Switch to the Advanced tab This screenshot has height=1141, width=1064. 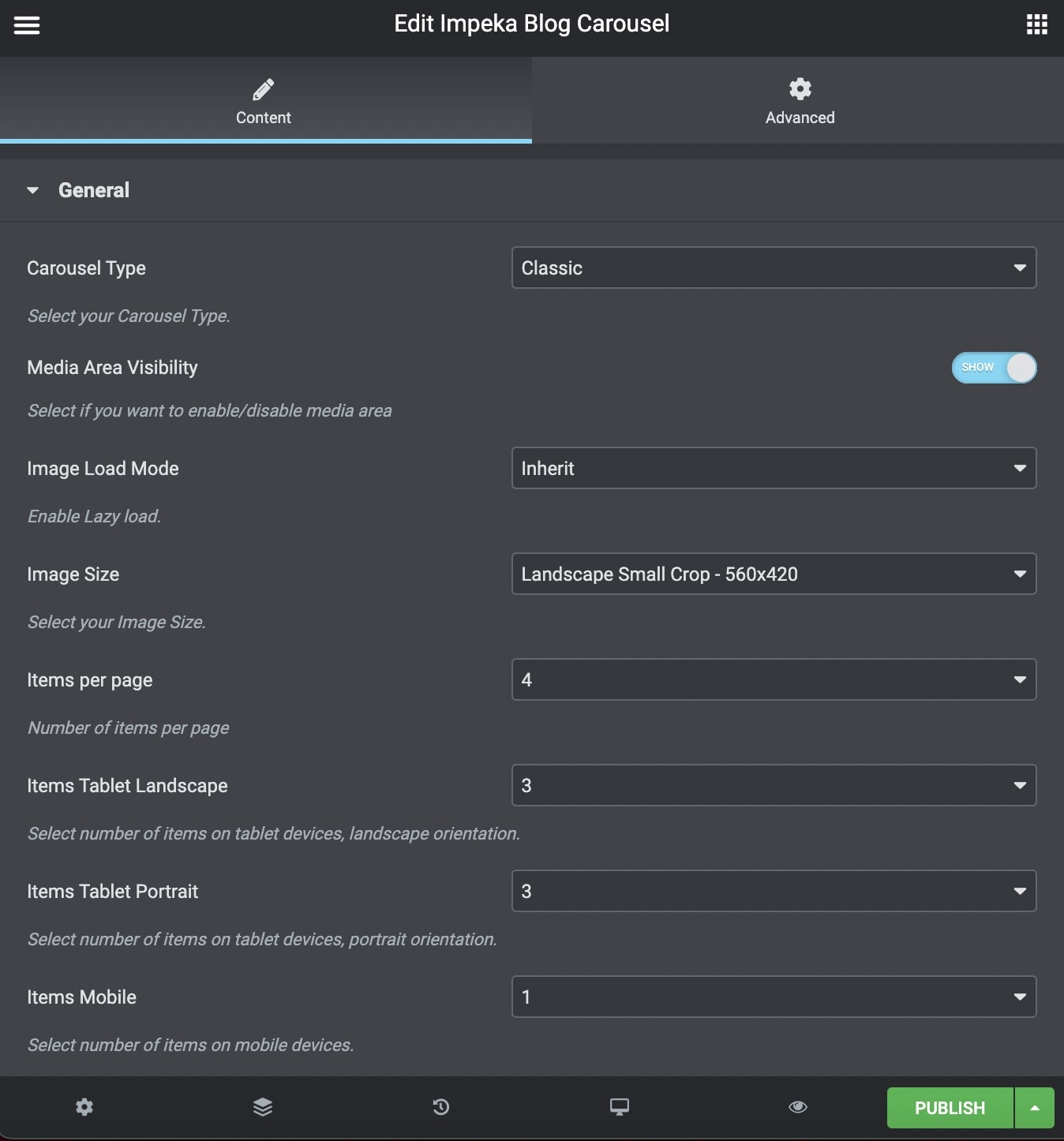(x=799, y=101)
